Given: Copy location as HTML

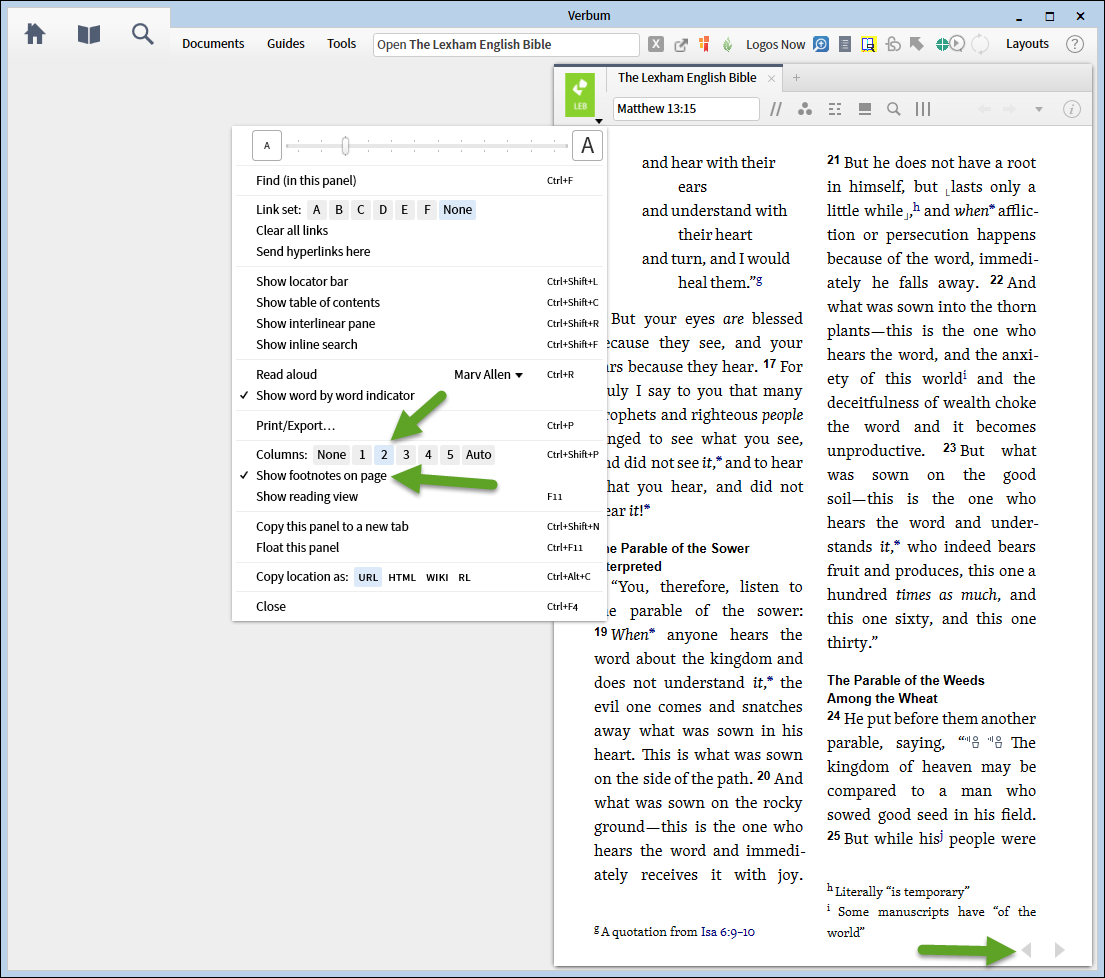Looking at the screenshot, I should [x=402, y=578].
